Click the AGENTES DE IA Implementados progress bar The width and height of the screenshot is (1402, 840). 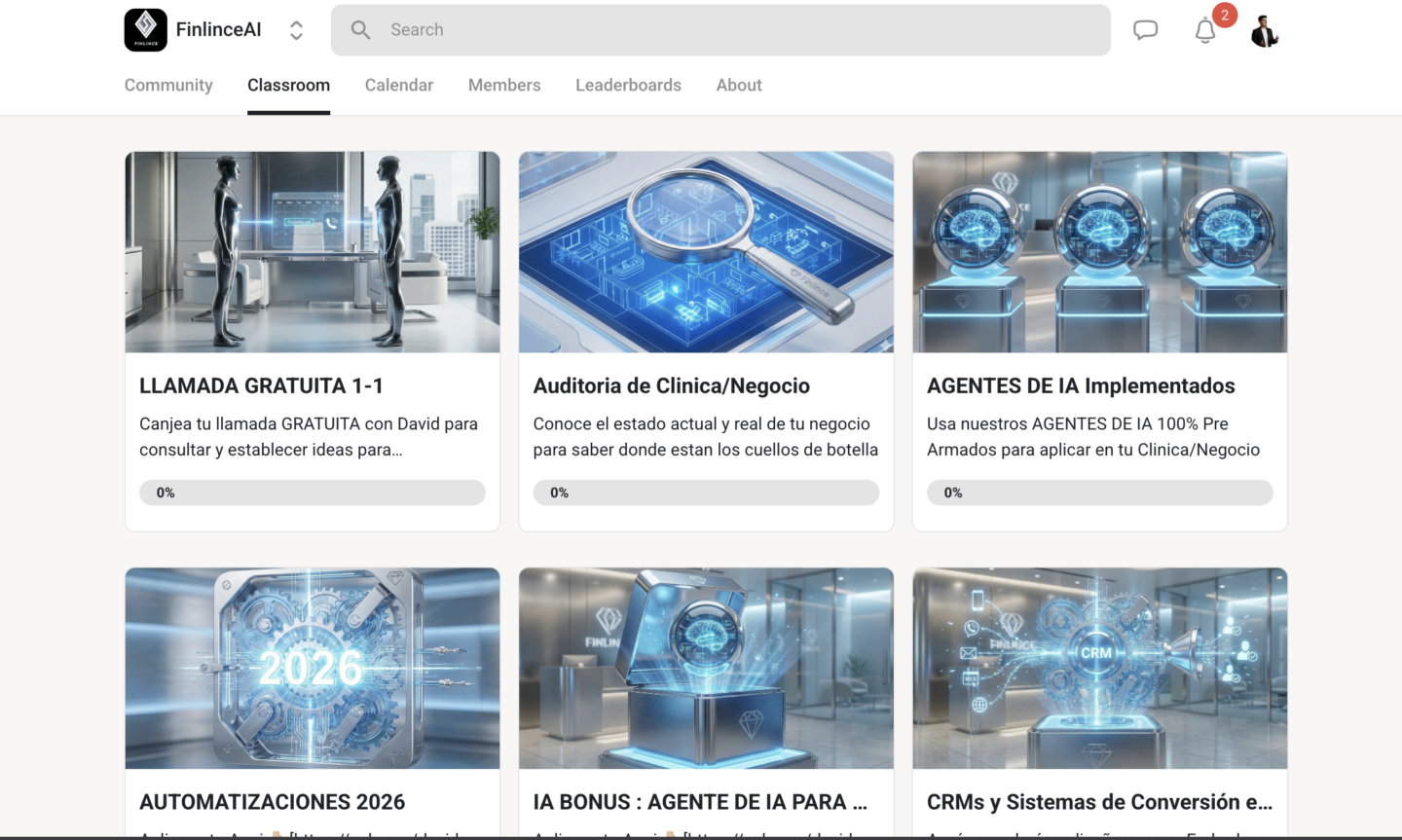pos(1100,493)
